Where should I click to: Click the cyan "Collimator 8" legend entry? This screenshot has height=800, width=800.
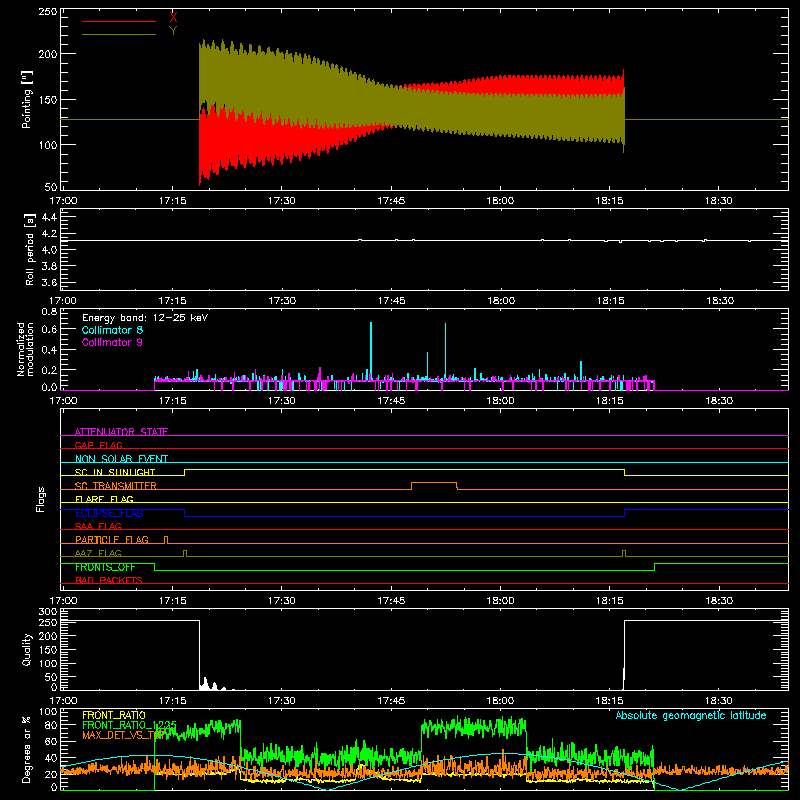coord(112,330)
